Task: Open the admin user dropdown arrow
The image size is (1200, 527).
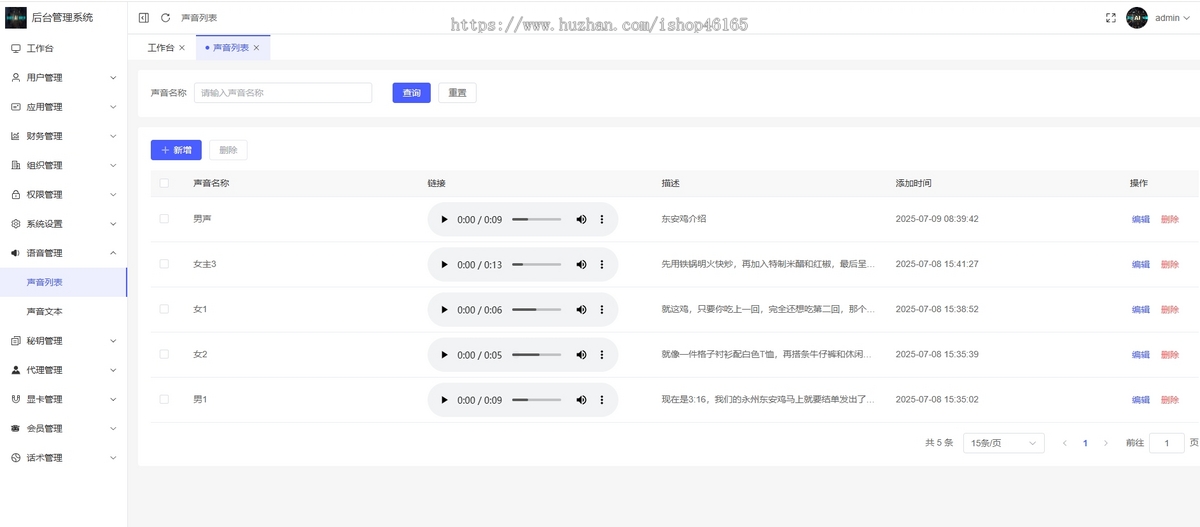Action: click(1187, 18)
